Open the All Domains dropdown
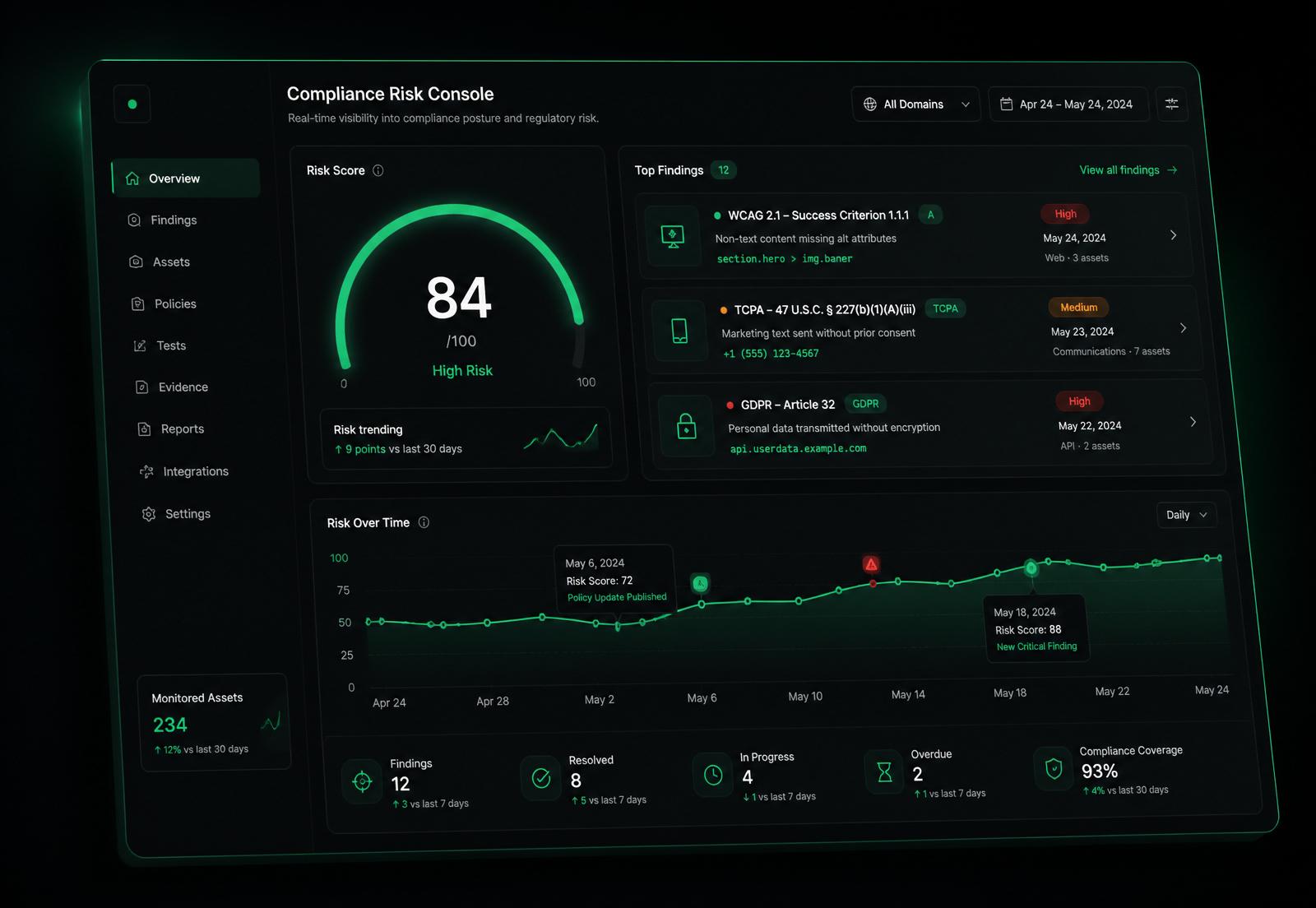Viewport: 1316px width, 908px height. click(915, 104)
